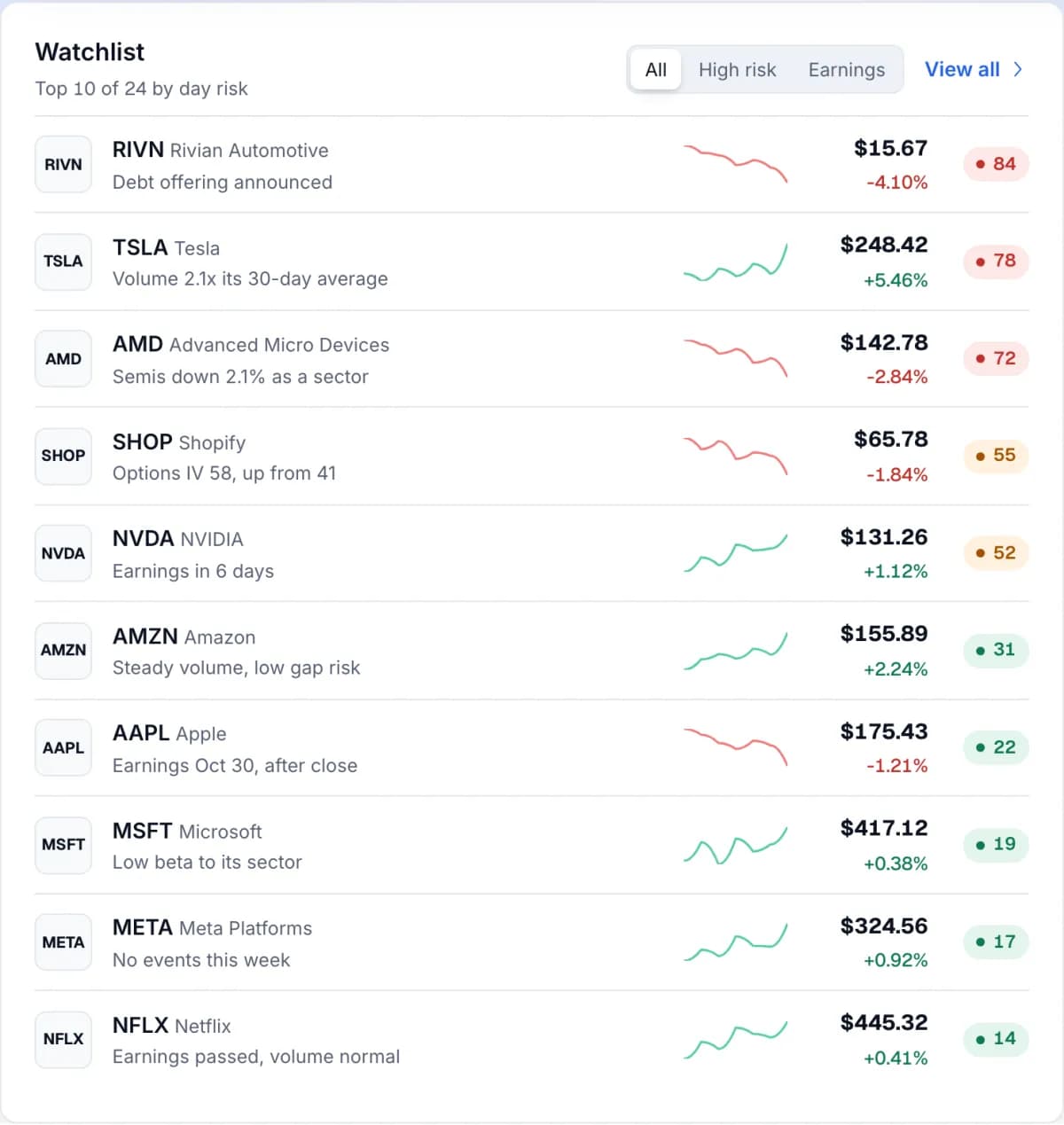Open the AAPL sparkline chart
This screenshot has height=1125, width=1064.
pos(735,747)
